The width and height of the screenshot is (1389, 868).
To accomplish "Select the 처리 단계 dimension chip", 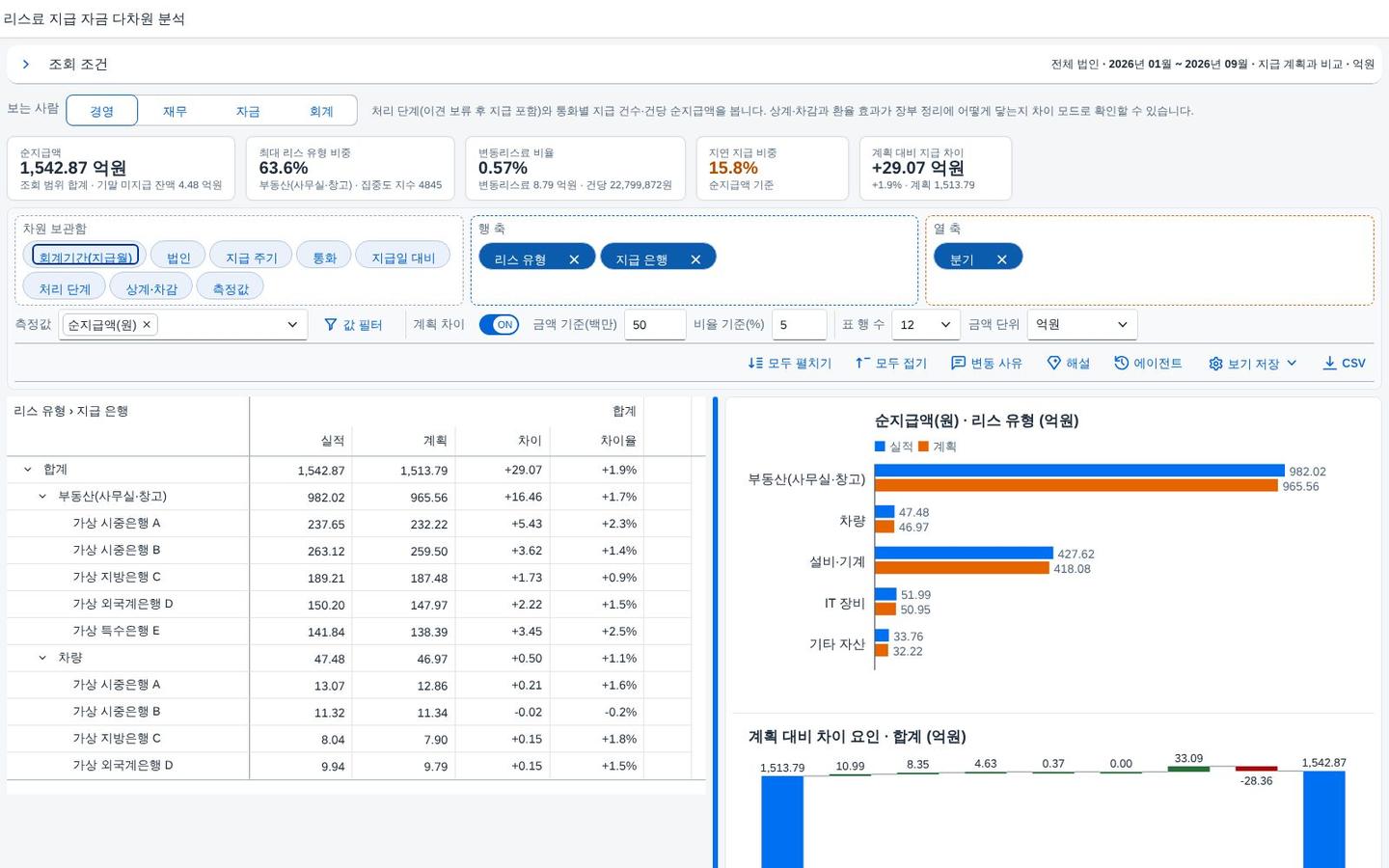I will (65, 286).
